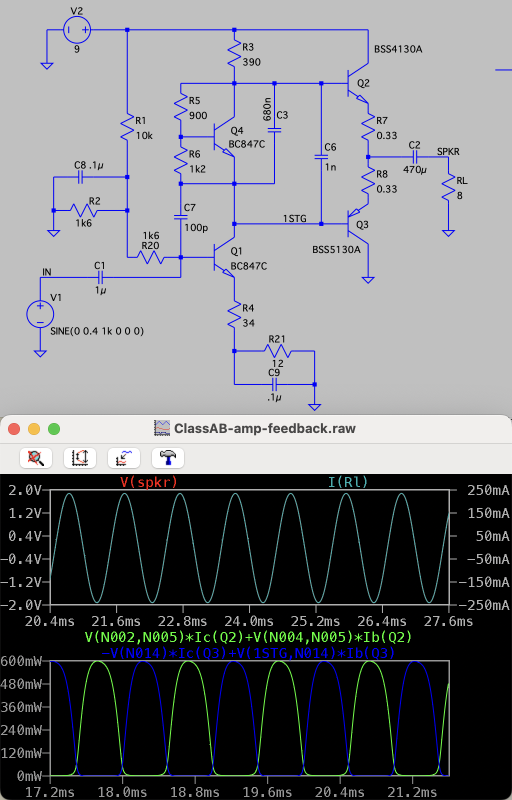Click the zoom-to-fit magnifier toolbar icon
This screenshot has height=800, width=512.
coord(36,458)
